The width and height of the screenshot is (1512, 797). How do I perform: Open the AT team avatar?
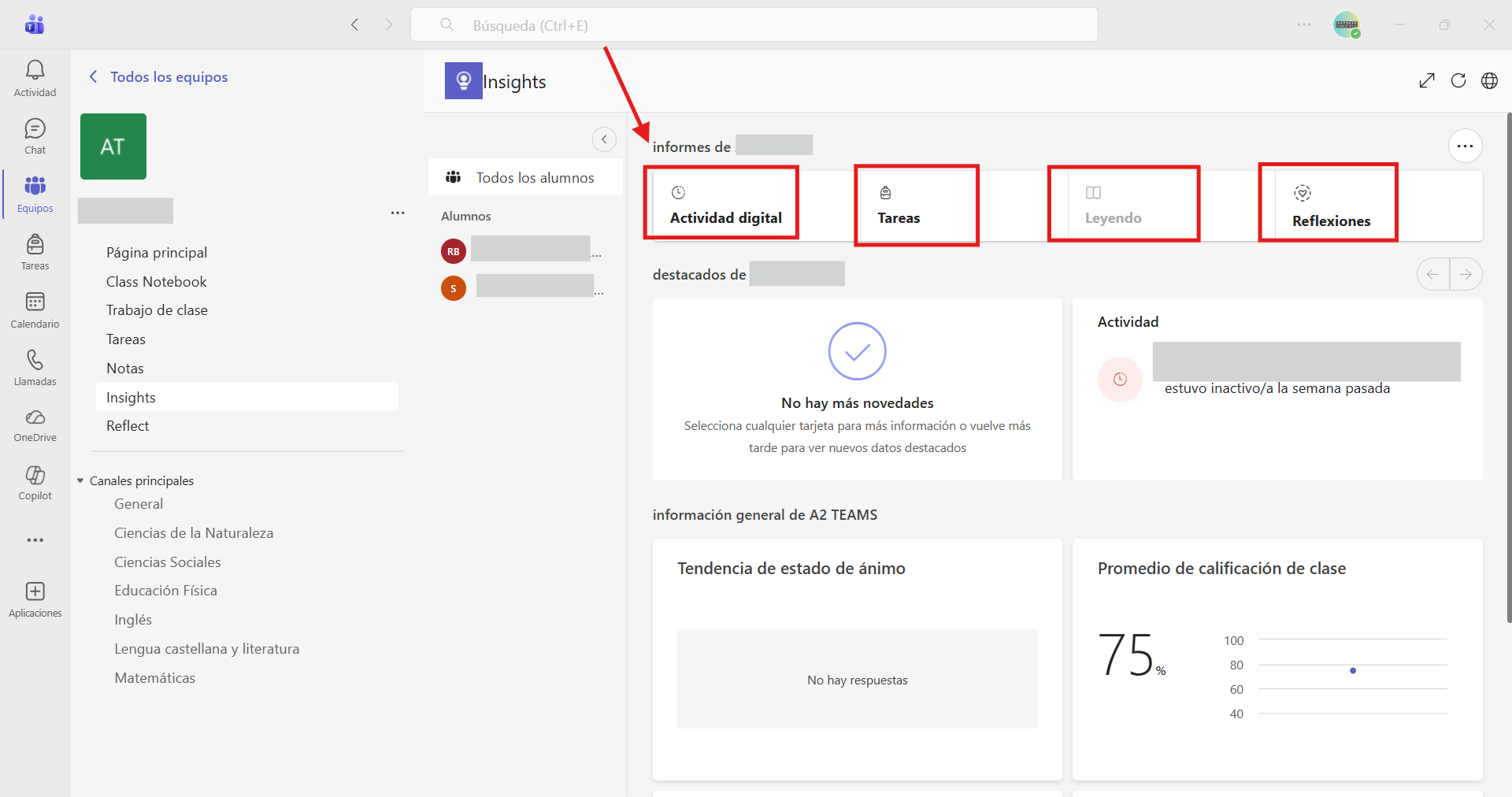[x=113, y=146]
